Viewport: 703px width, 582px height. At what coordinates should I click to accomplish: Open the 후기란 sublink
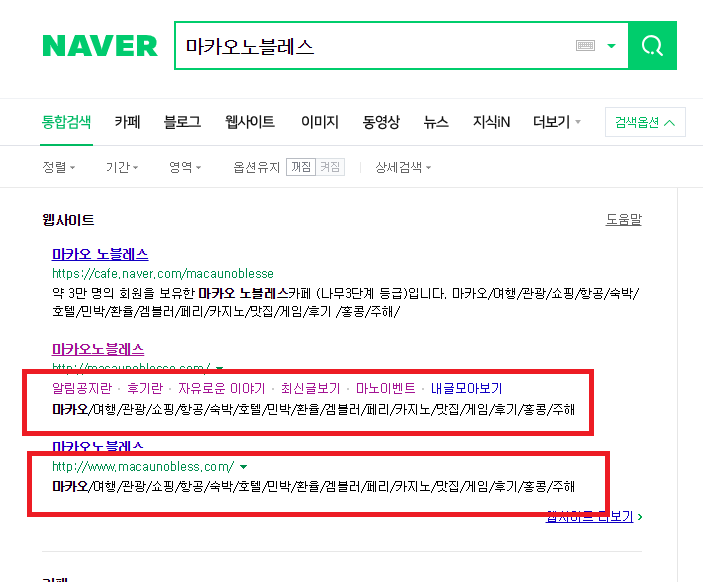pos(145,388)
